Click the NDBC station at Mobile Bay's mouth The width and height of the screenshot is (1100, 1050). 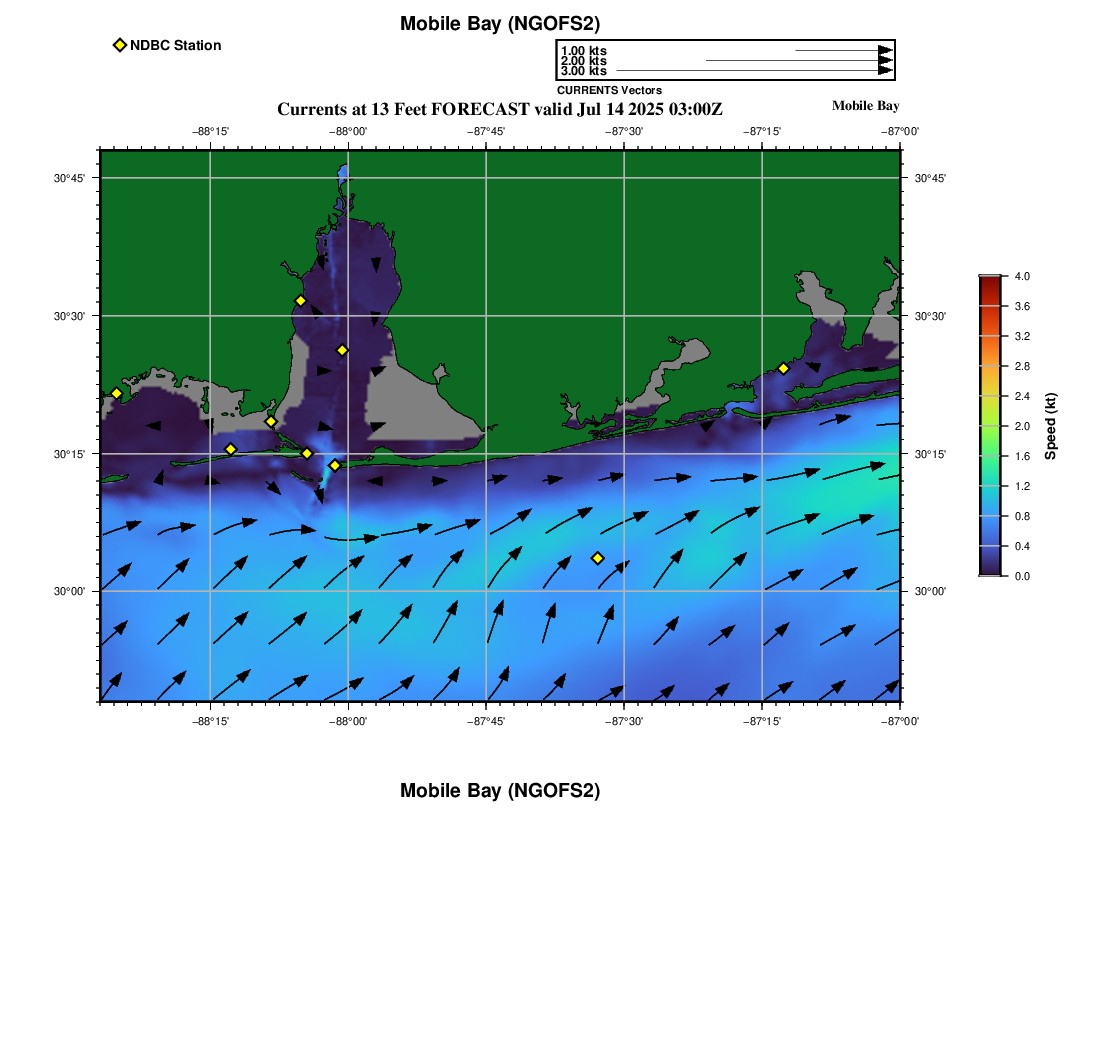(335, 465)
